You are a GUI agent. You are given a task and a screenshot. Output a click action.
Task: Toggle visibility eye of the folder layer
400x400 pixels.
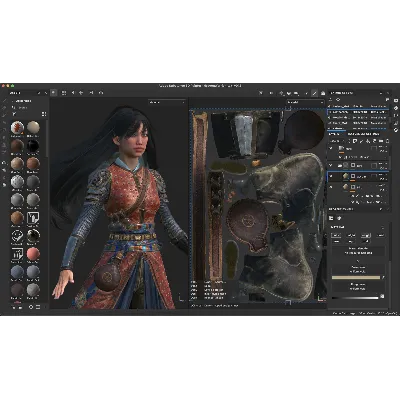331,165
